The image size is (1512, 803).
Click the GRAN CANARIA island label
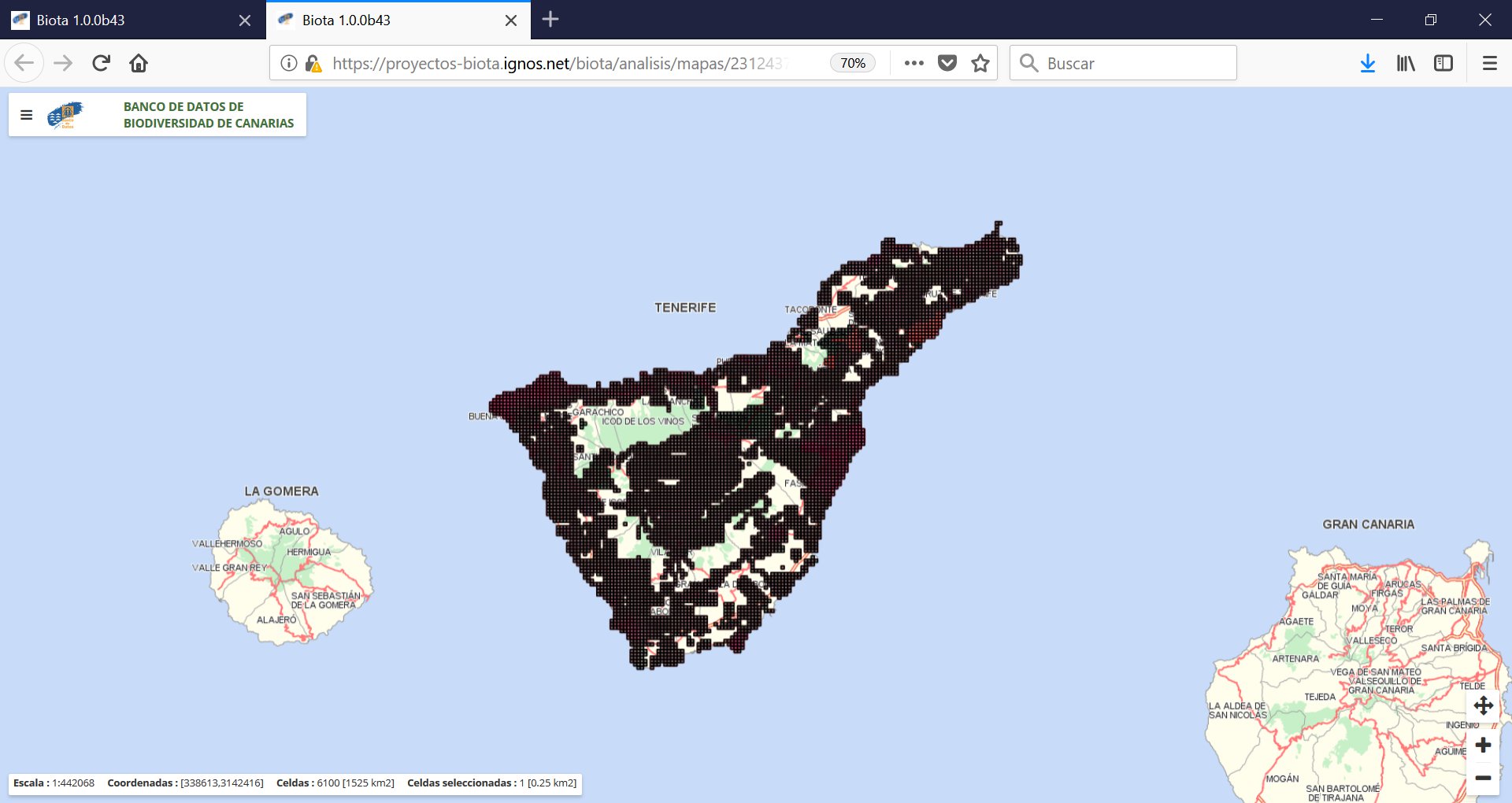pos(1369,524)
